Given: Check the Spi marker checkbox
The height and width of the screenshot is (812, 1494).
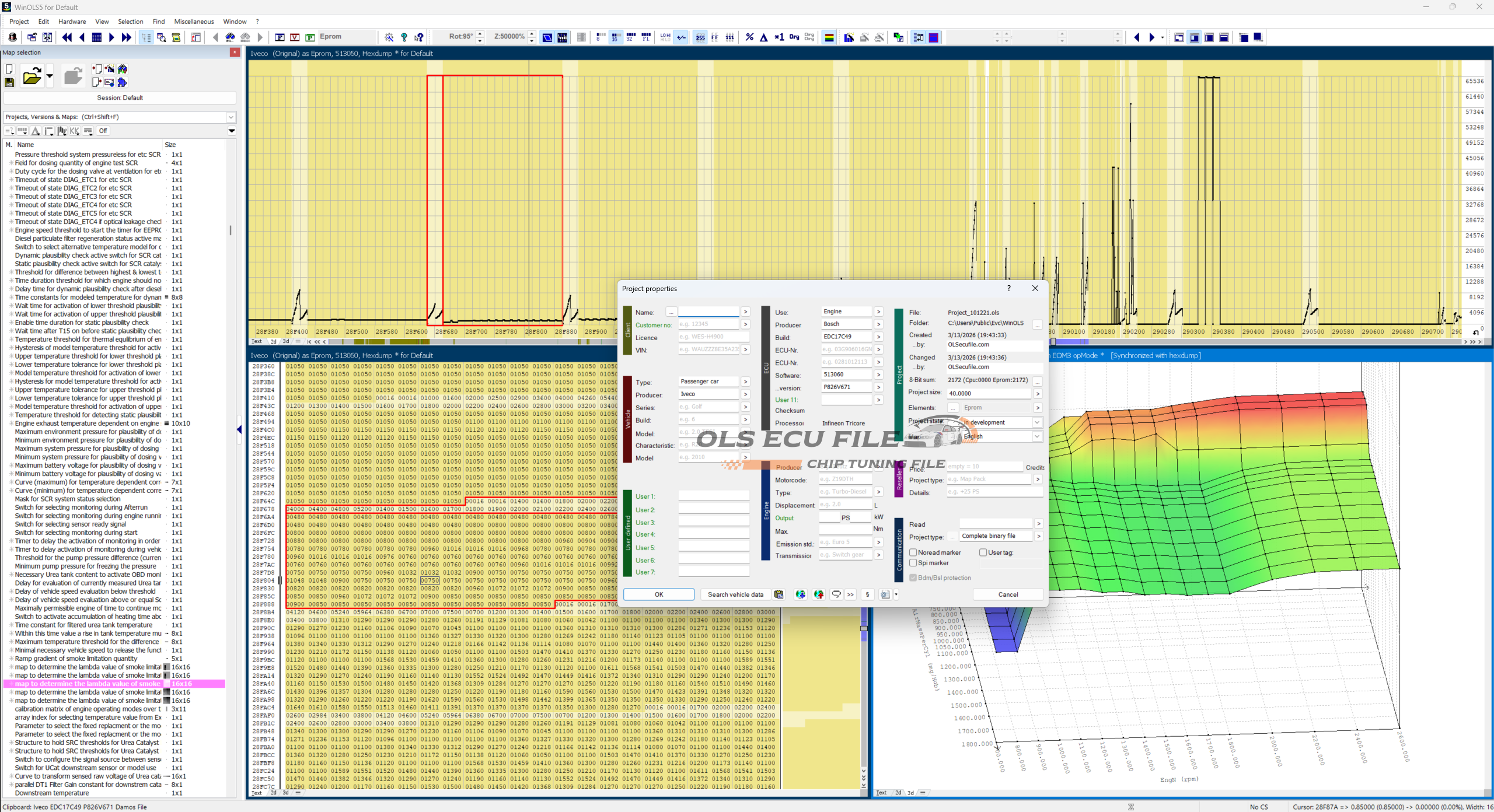Looking at the screenshot, I should [x=913, y=563].
